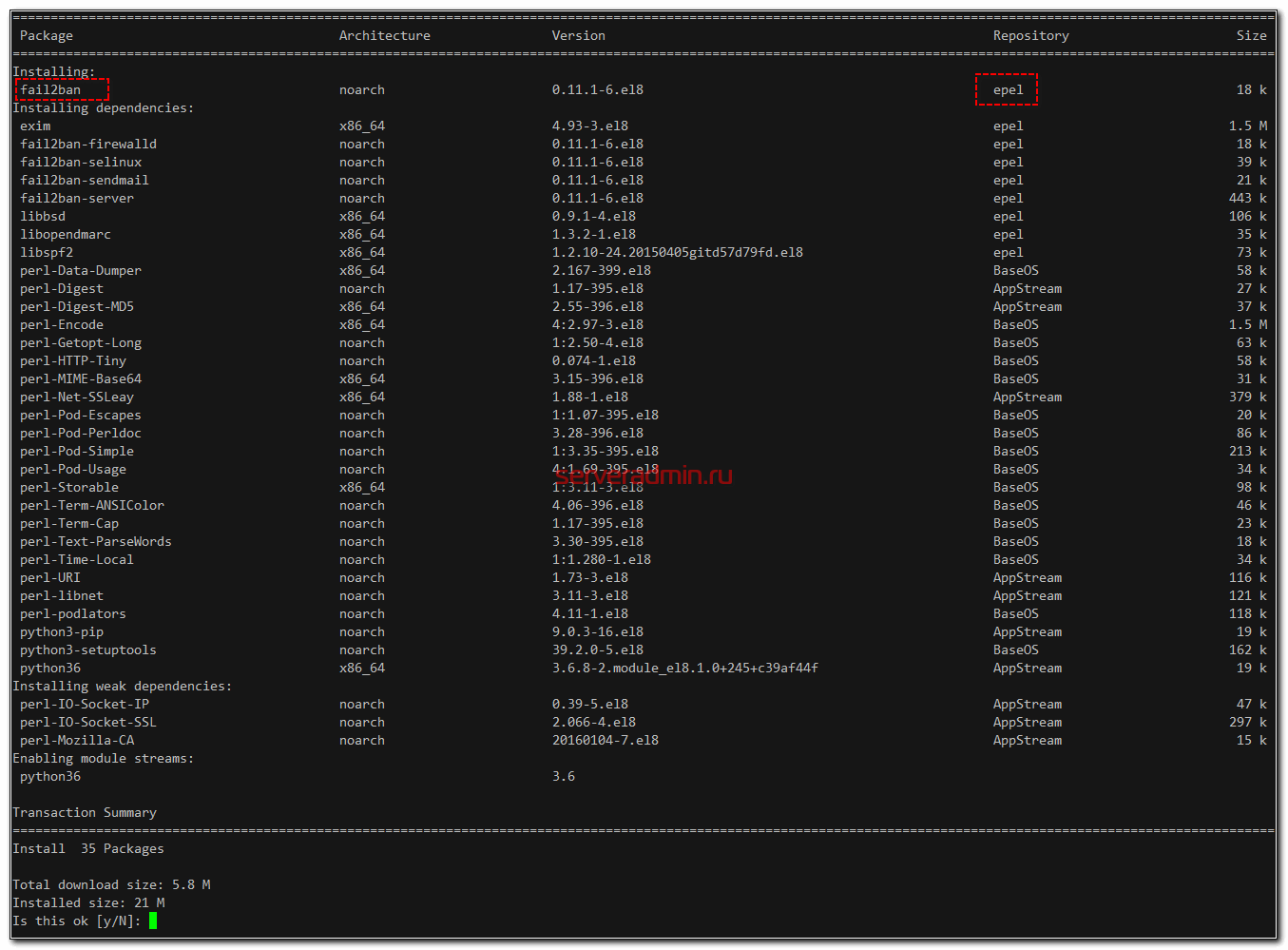The image size is (1288, 950).
Task: Click the Size column header
Action: [x=1251, y=35]
